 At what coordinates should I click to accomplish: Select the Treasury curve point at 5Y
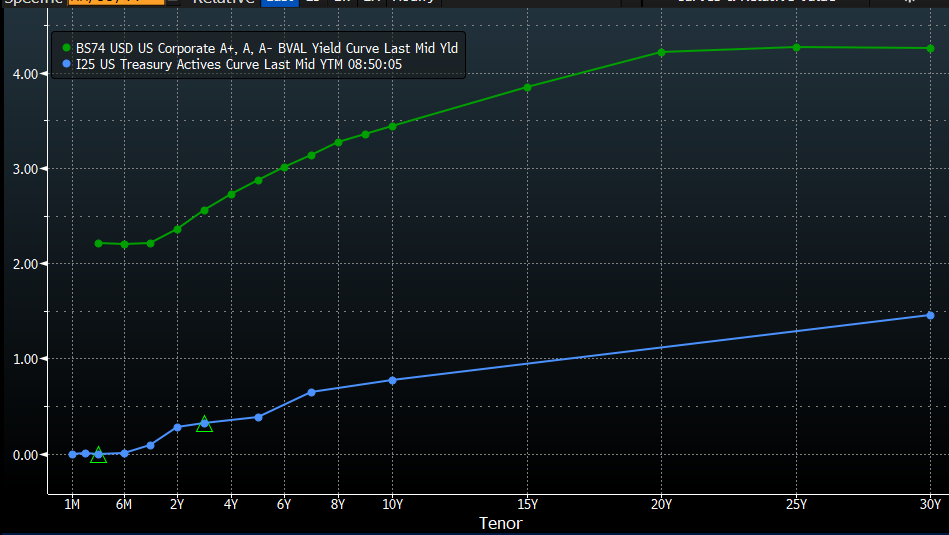[x=258, y=417]
